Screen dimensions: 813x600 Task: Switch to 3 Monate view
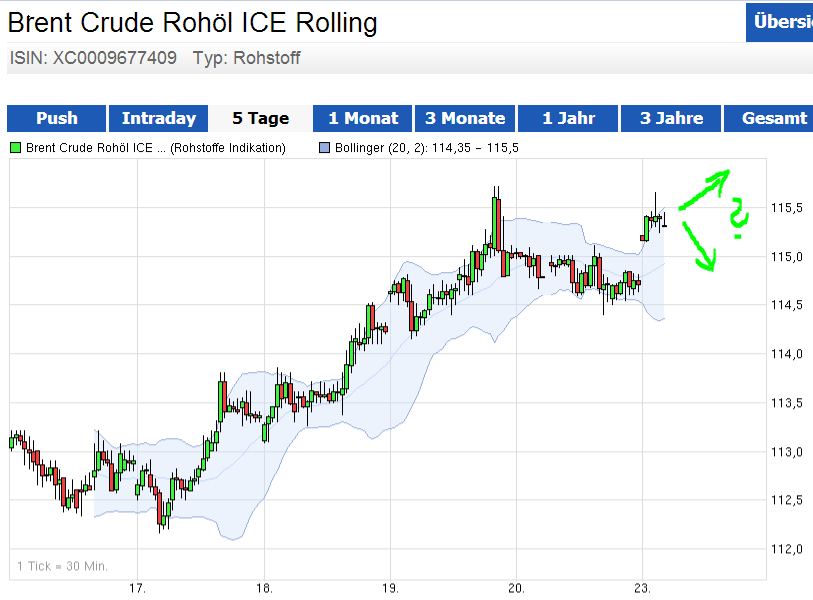[465, 118]
